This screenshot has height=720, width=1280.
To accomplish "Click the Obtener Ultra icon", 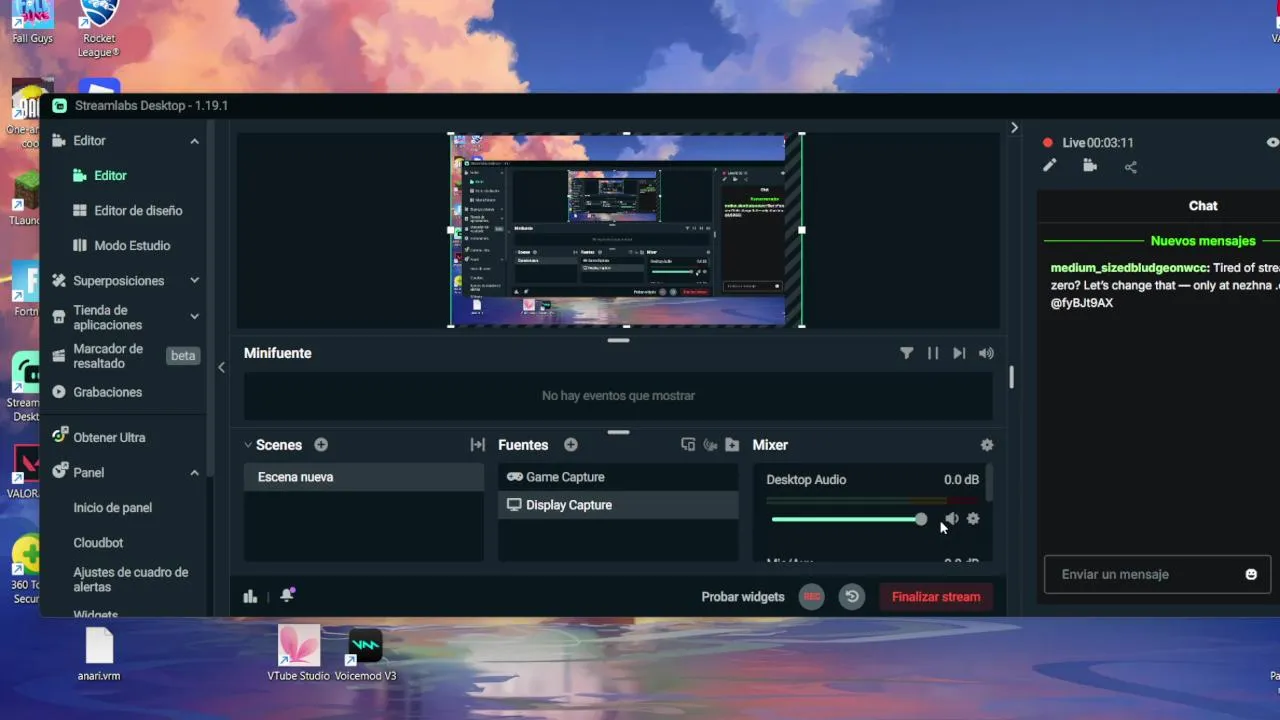I will (59, 437).
